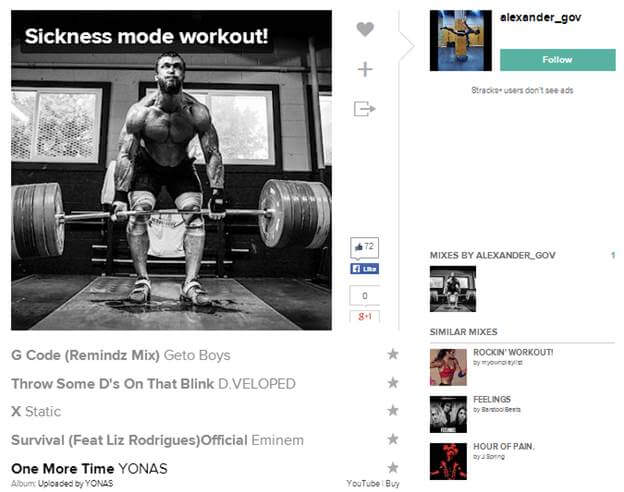This screenshot has height=492, width=624.
Task: Open the Hour of Pain similar mix
Action: [503, 446]
